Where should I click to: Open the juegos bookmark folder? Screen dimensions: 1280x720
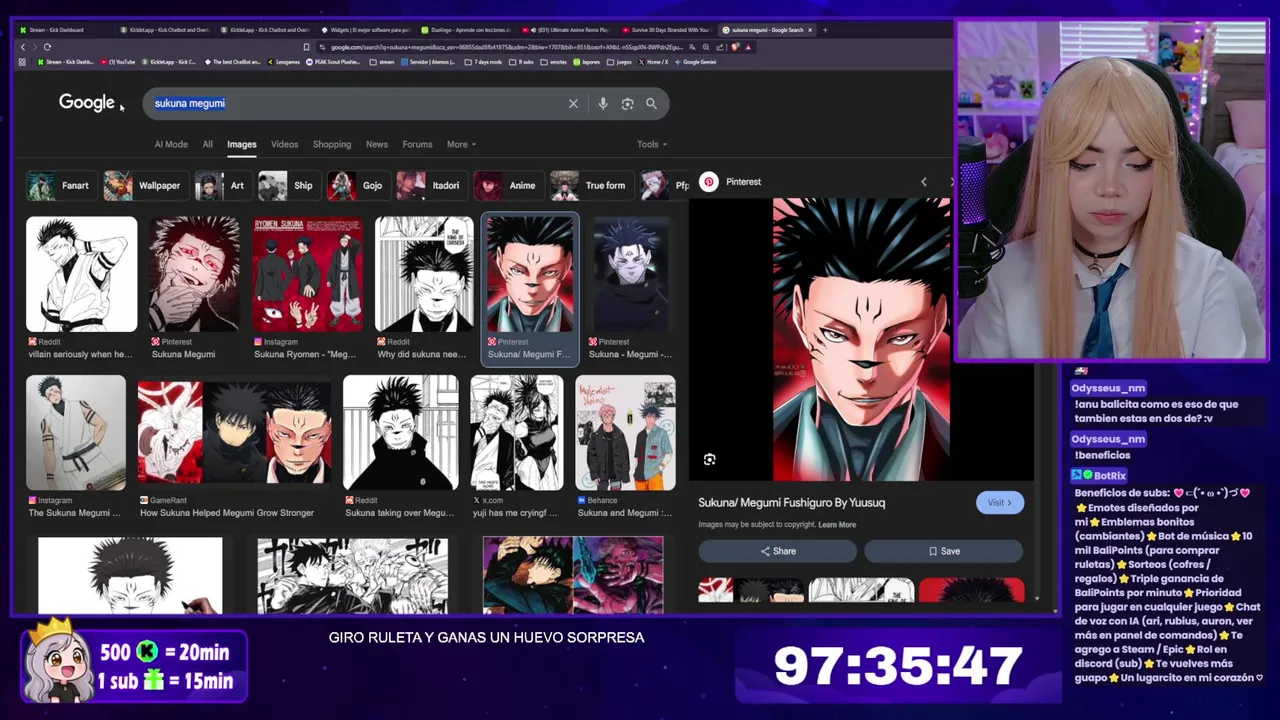620,62
